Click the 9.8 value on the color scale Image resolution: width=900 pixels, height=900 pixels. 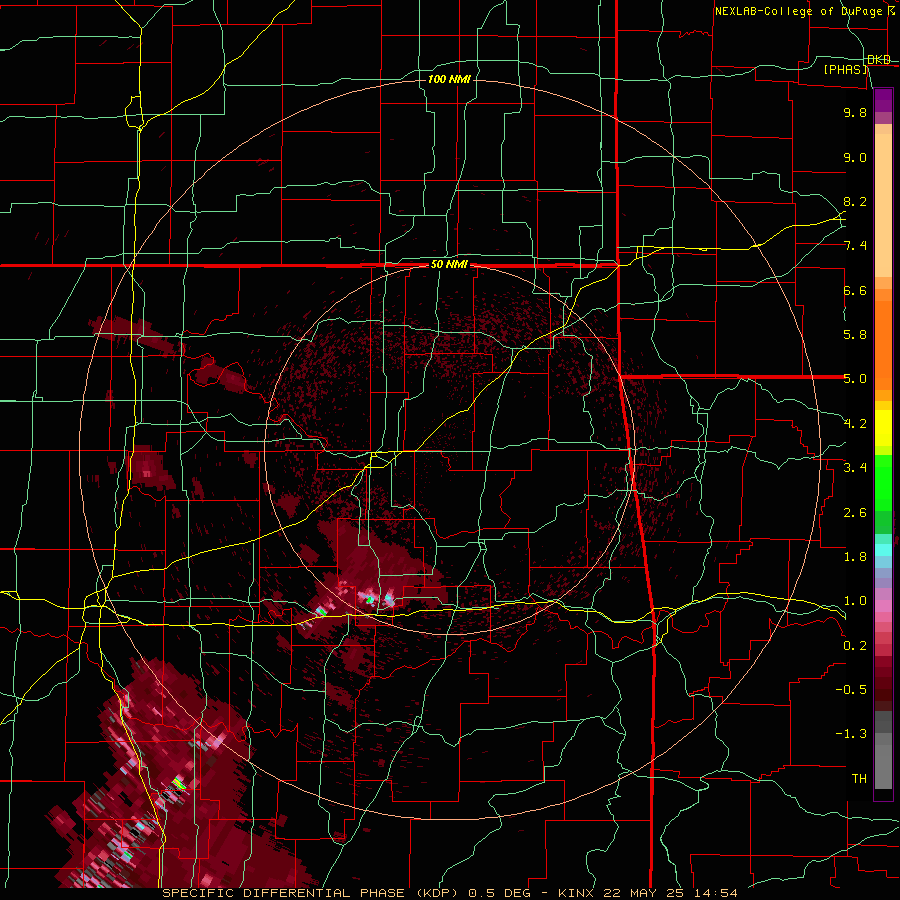tap(855, 112)
